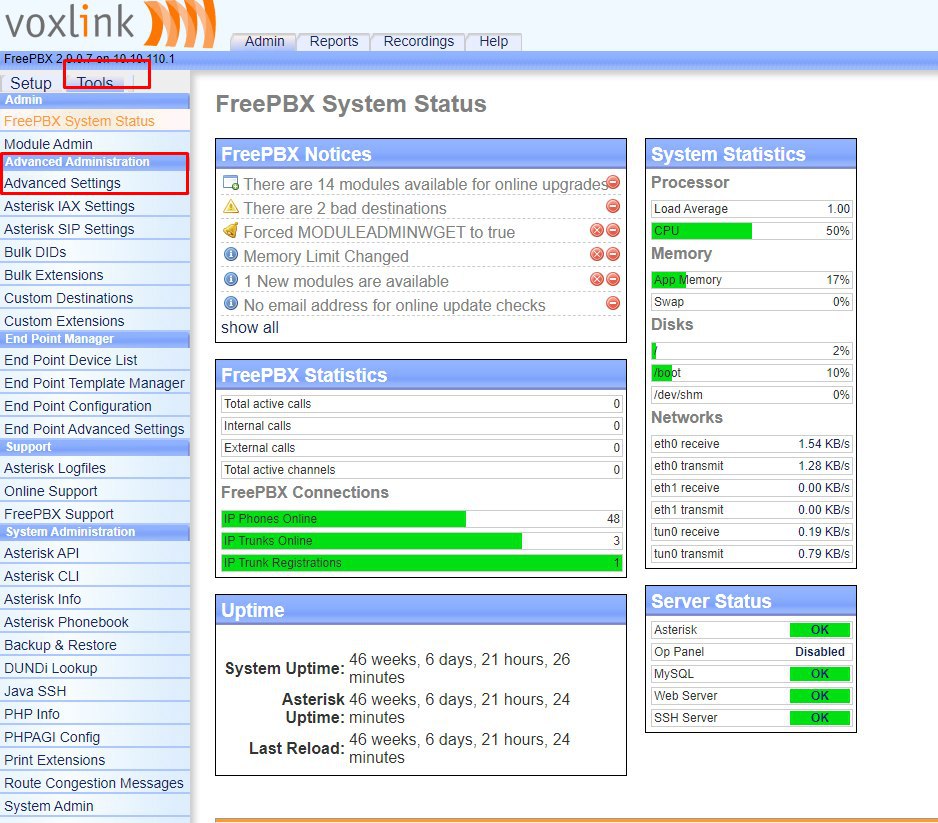This screenshot has height=823, width=938.
Task: Open End Point Configuration
Action: 95,406
